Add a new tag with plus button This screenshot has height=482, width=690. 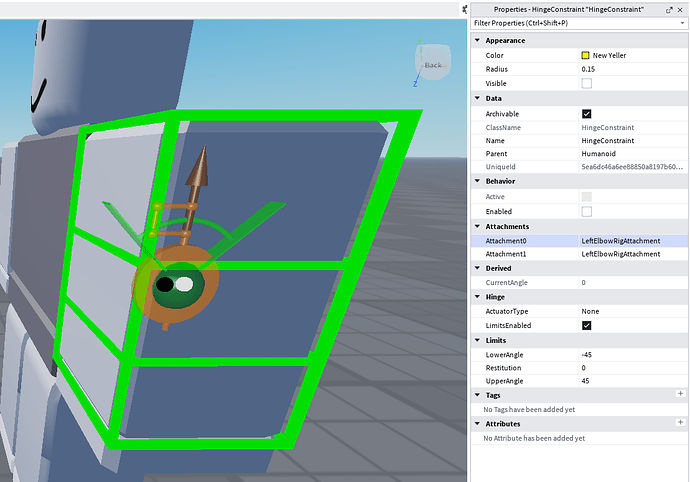[680, 394]
